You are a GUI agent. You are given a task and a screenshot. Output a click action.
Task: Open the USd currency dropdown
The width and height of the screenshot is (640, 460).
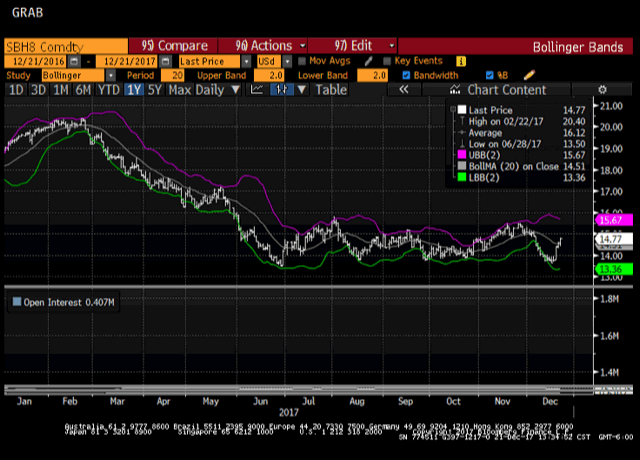287,61
